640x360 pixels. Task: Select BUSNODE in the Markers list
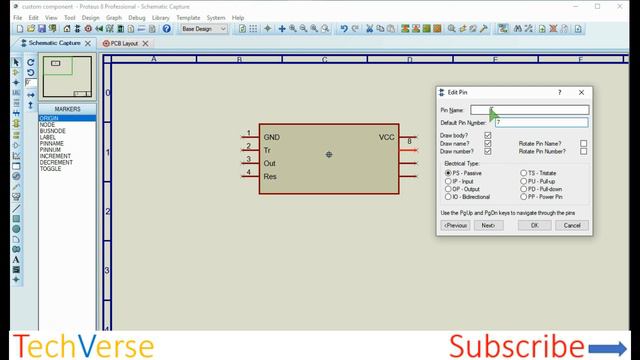click(53, 131)
